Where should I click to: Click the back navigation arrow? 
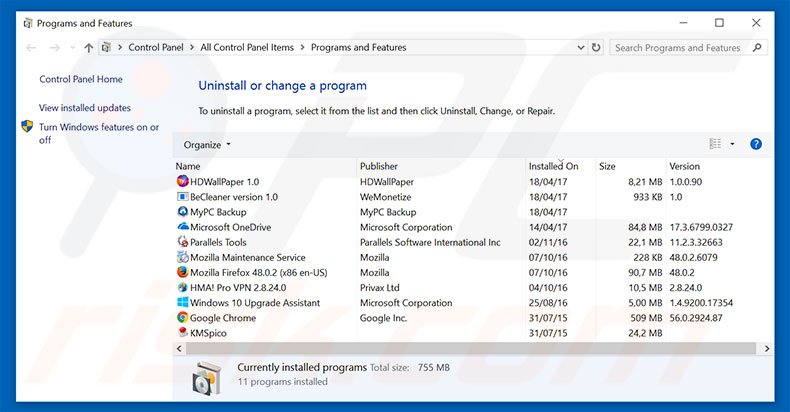(x=31, y=48)
